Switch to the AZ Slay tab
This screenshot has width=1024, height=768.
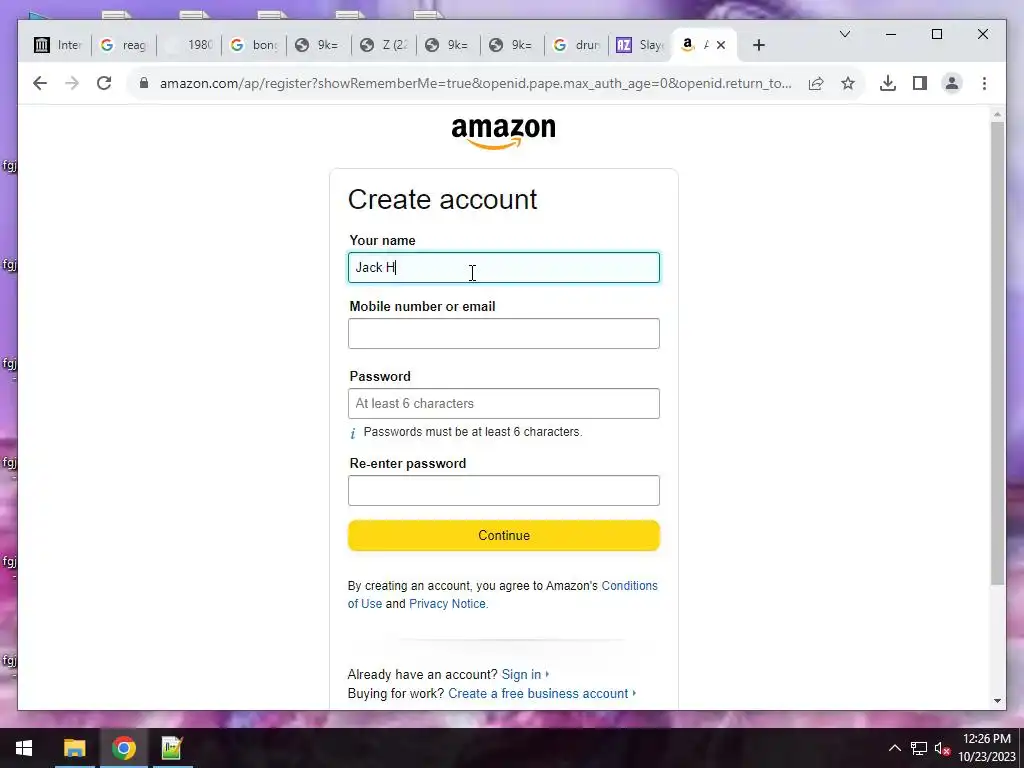[640, 45]
